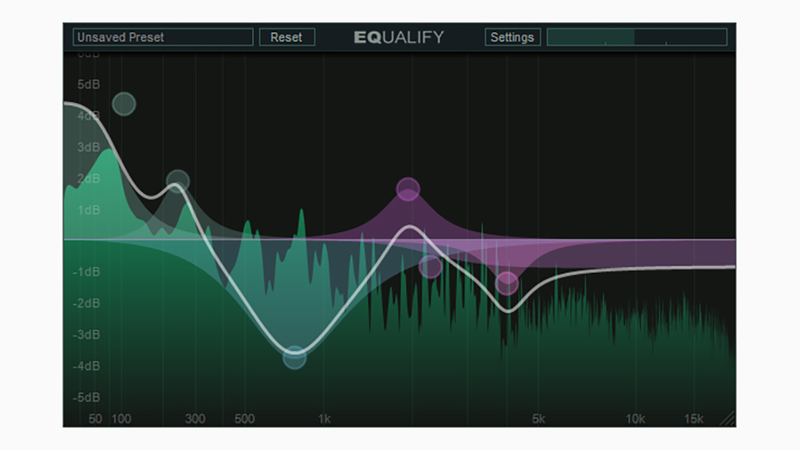Click the -3dB gain scale label

86,335
